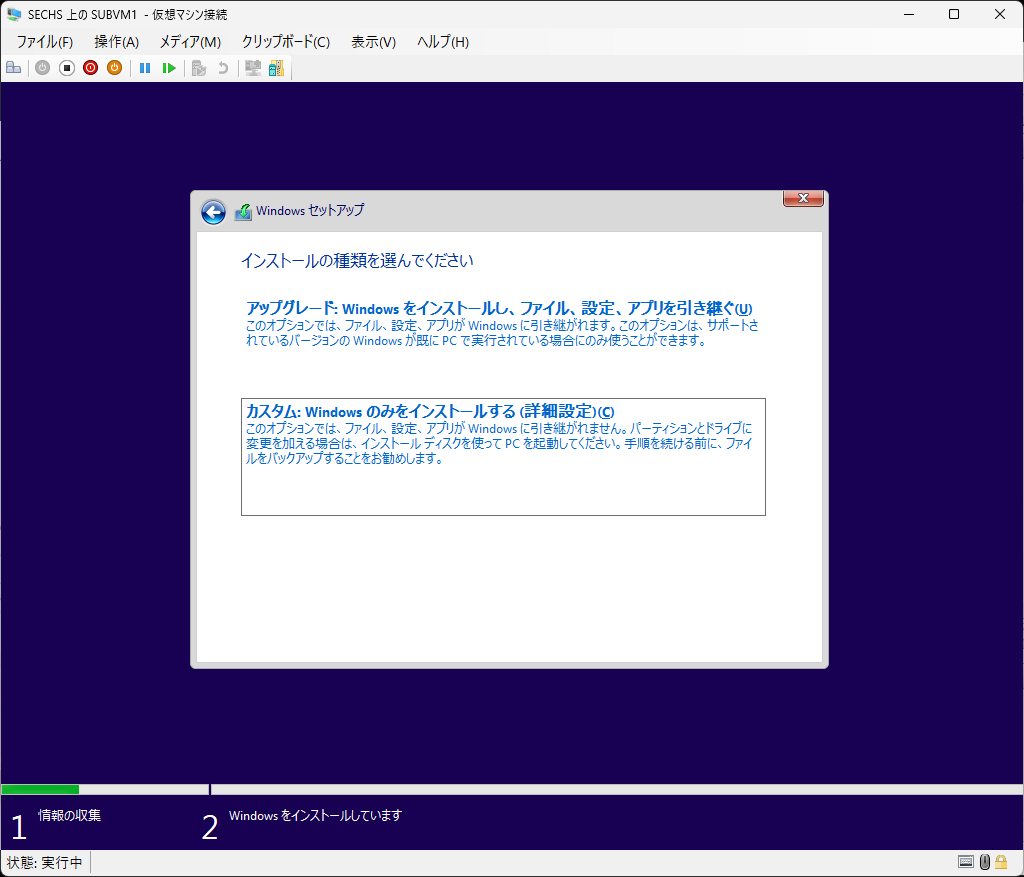
Task: Click step 2 Windows をインストールしています label
Action: pyautogui.click(x=315, y=815)
